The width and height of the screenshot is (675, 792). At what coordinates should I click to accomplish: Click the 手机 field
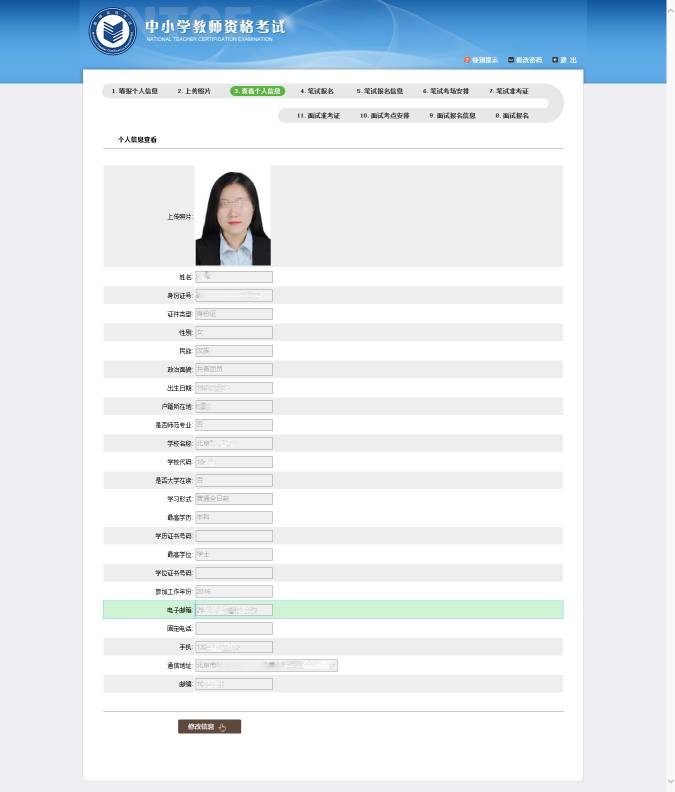234,647
